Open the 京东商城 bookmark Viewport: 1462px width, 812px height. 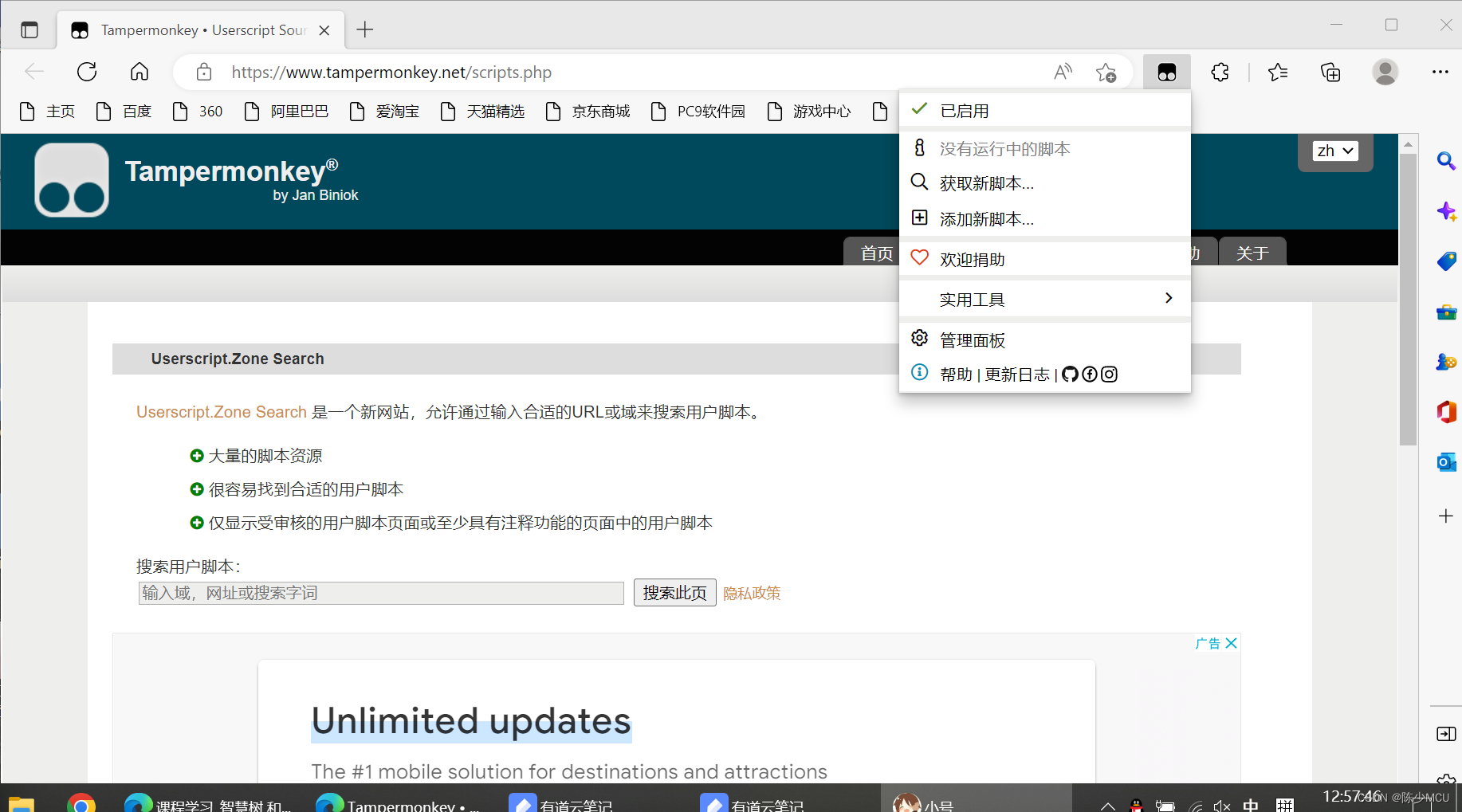coord(588,112)
